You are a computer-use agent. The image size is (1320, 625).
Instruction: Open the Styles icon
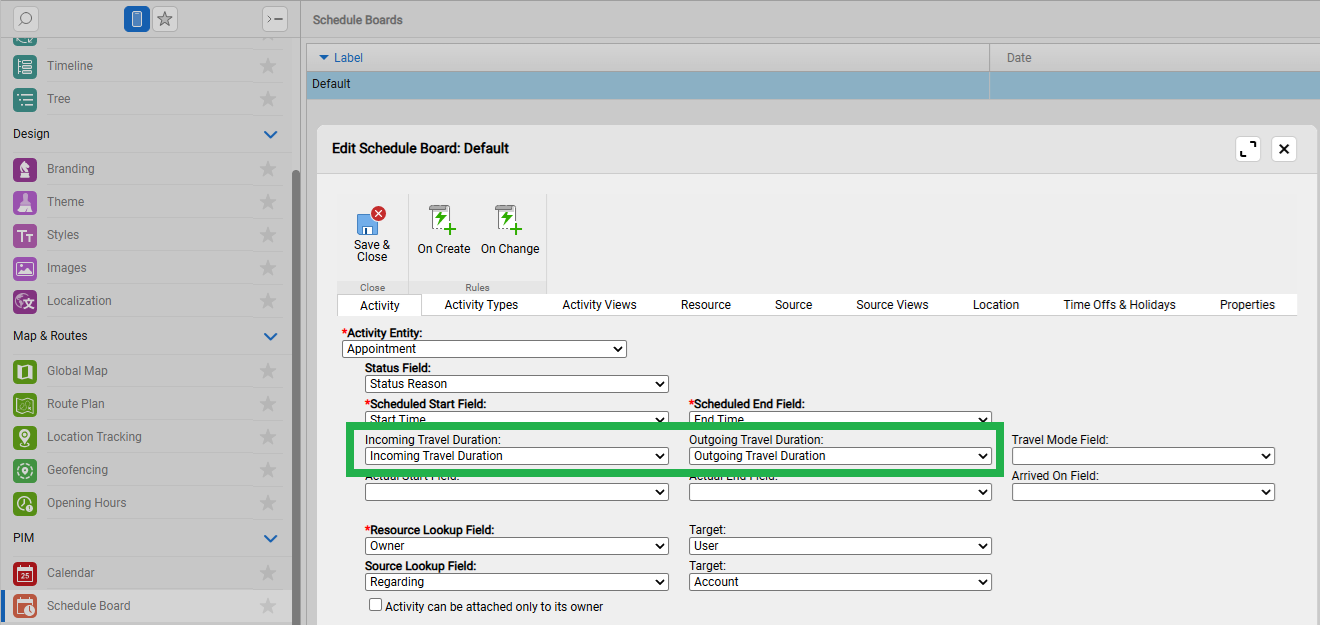(25, 235)
